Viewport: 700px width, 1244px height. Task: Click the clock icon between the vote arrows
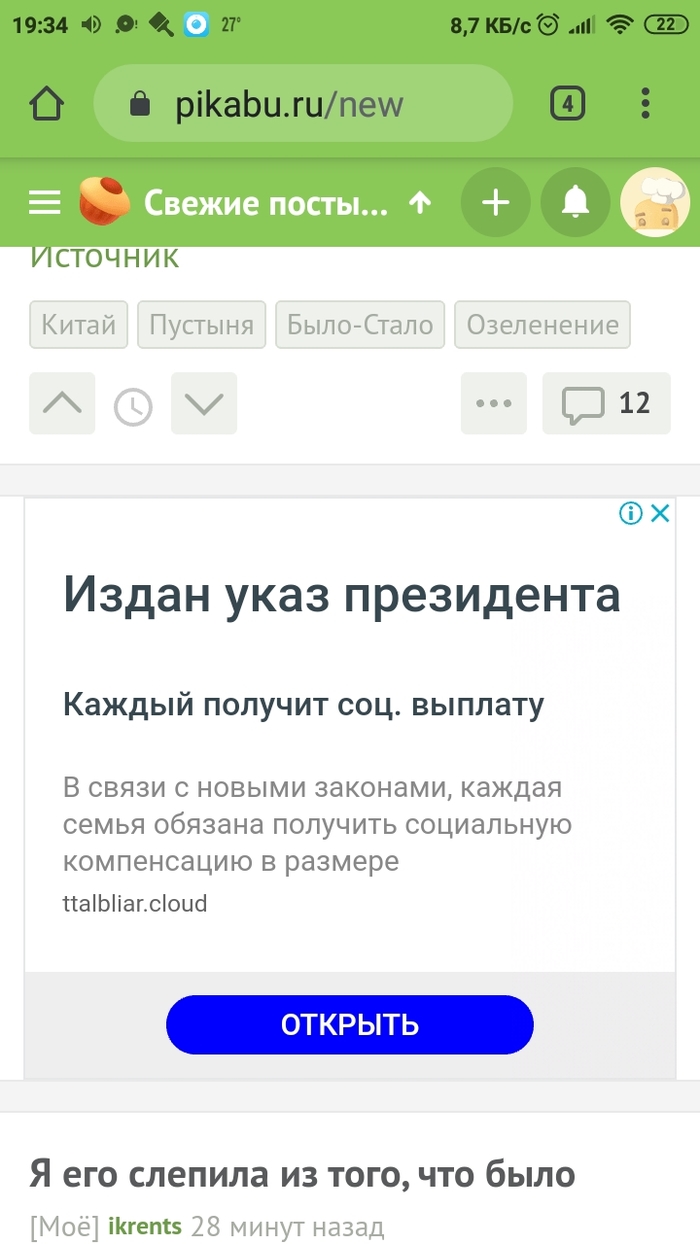[133, 407]
